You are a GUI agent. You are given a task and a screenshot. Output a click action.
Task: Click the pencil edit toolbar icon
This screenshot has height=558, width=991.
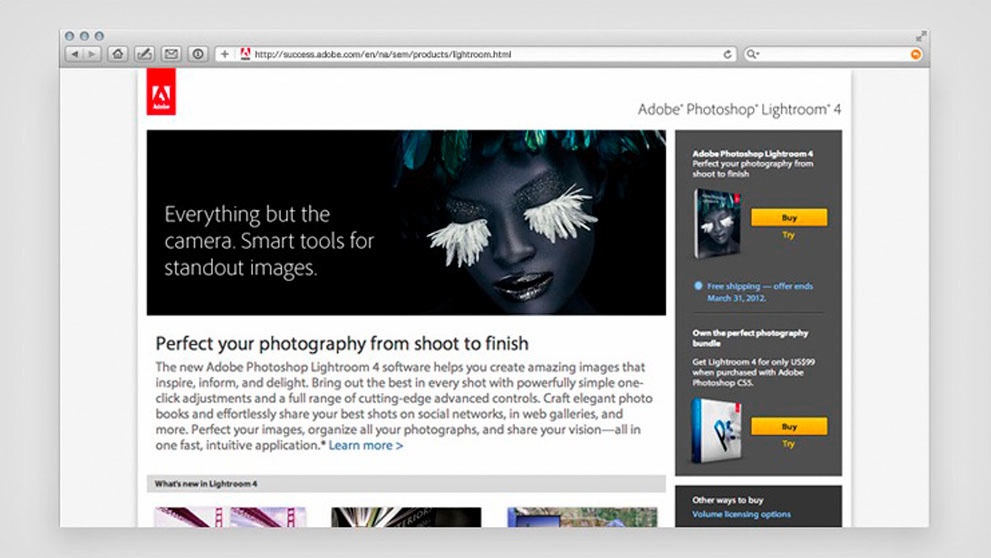[144, 54]
